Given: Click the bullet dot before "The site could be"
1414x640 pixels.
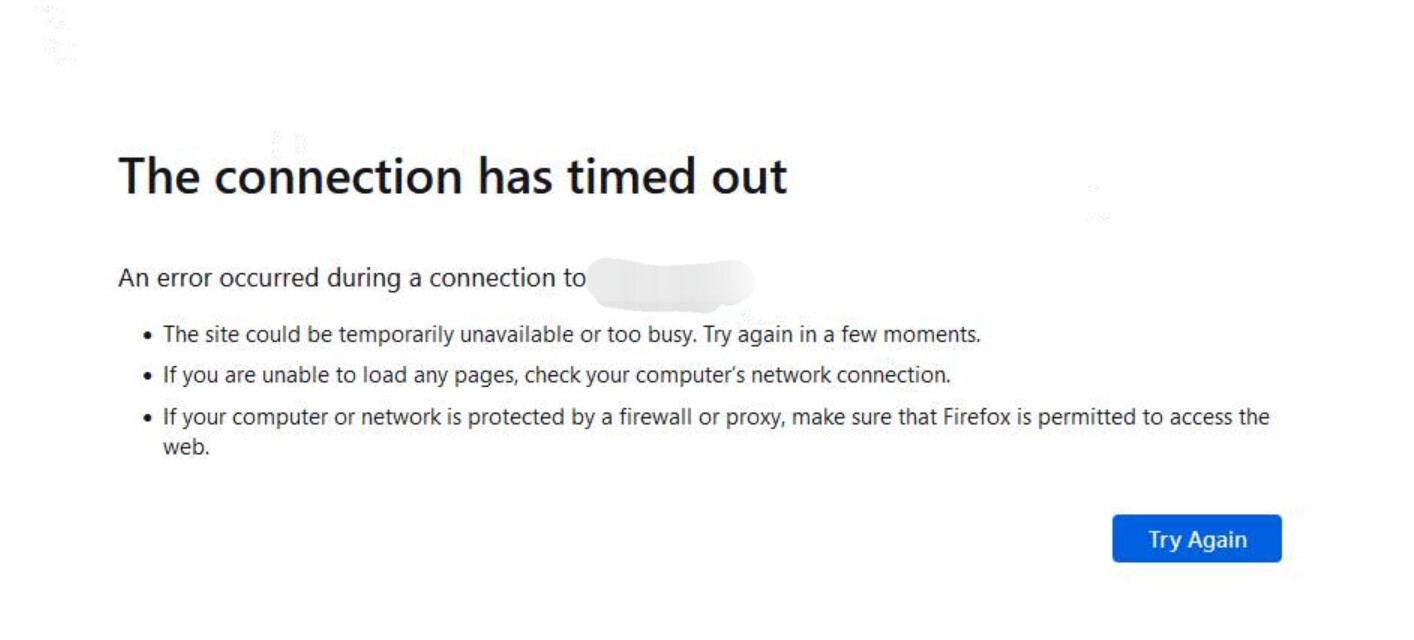Looking at the screenshot, I should point(149,336).
